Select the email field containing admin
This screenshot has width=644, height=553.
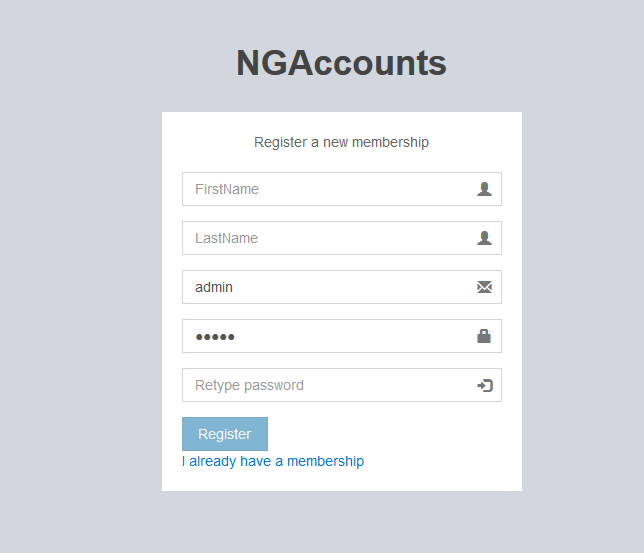pos(330,287)
